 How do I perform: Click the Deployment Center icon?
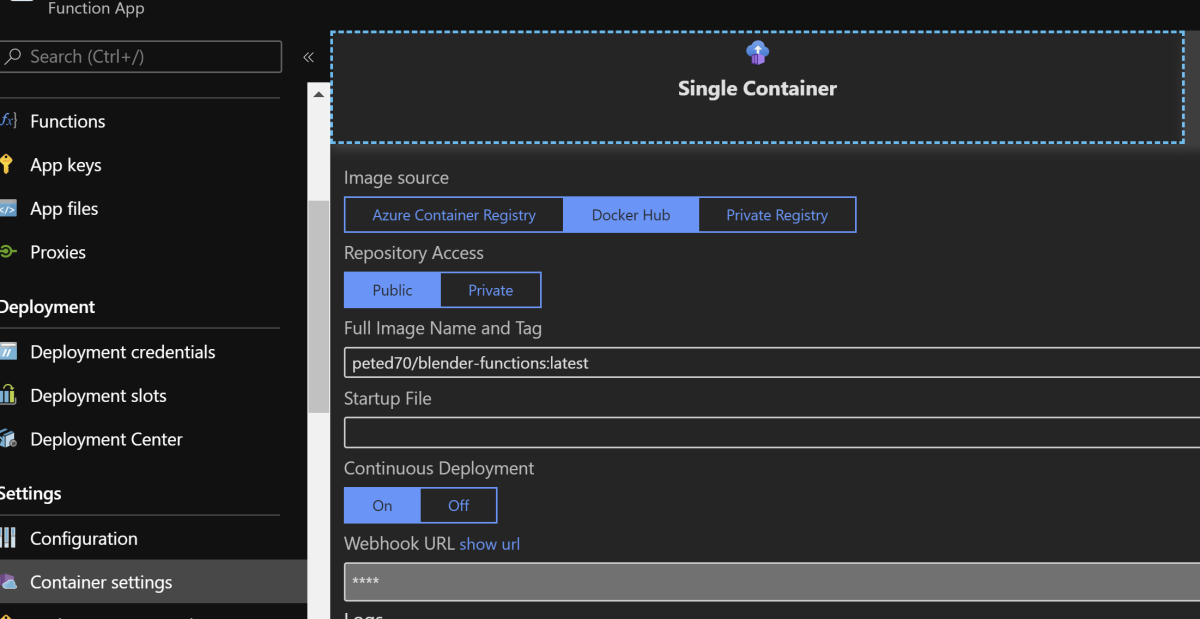click(8, 439)
